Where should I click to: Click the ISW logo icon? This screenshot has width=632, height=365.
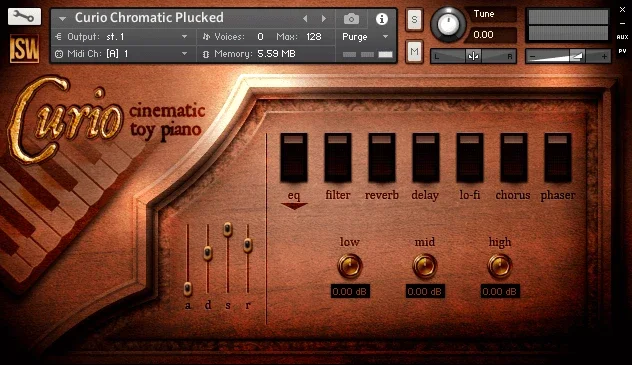coord(25,49)
